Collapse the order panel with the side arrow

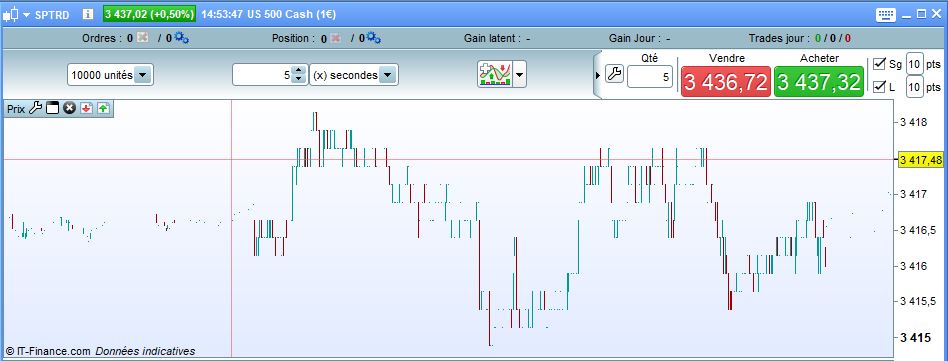[598, 76]
